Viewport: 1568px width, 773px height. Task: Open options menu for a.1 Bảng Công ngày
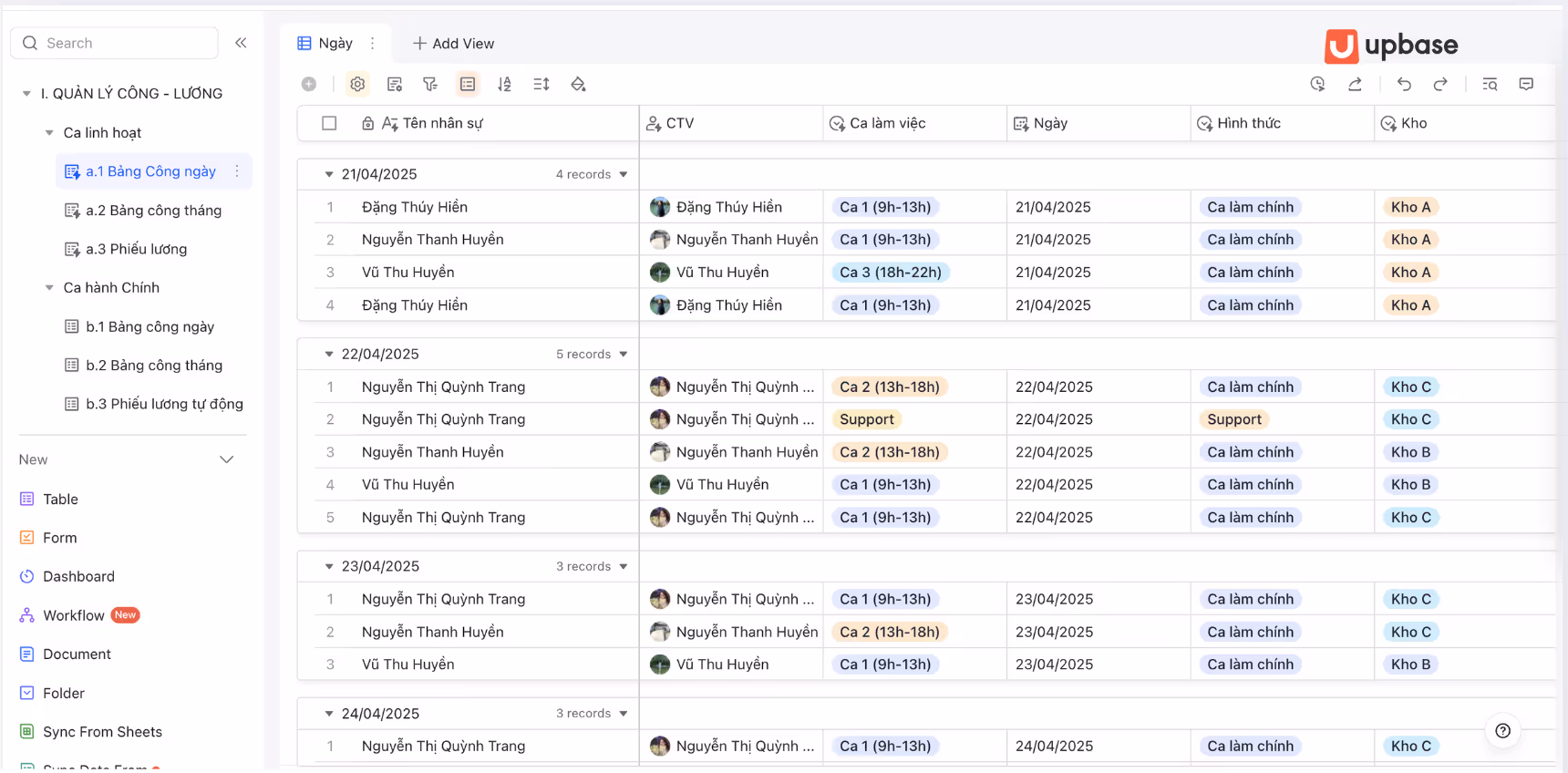237,171
